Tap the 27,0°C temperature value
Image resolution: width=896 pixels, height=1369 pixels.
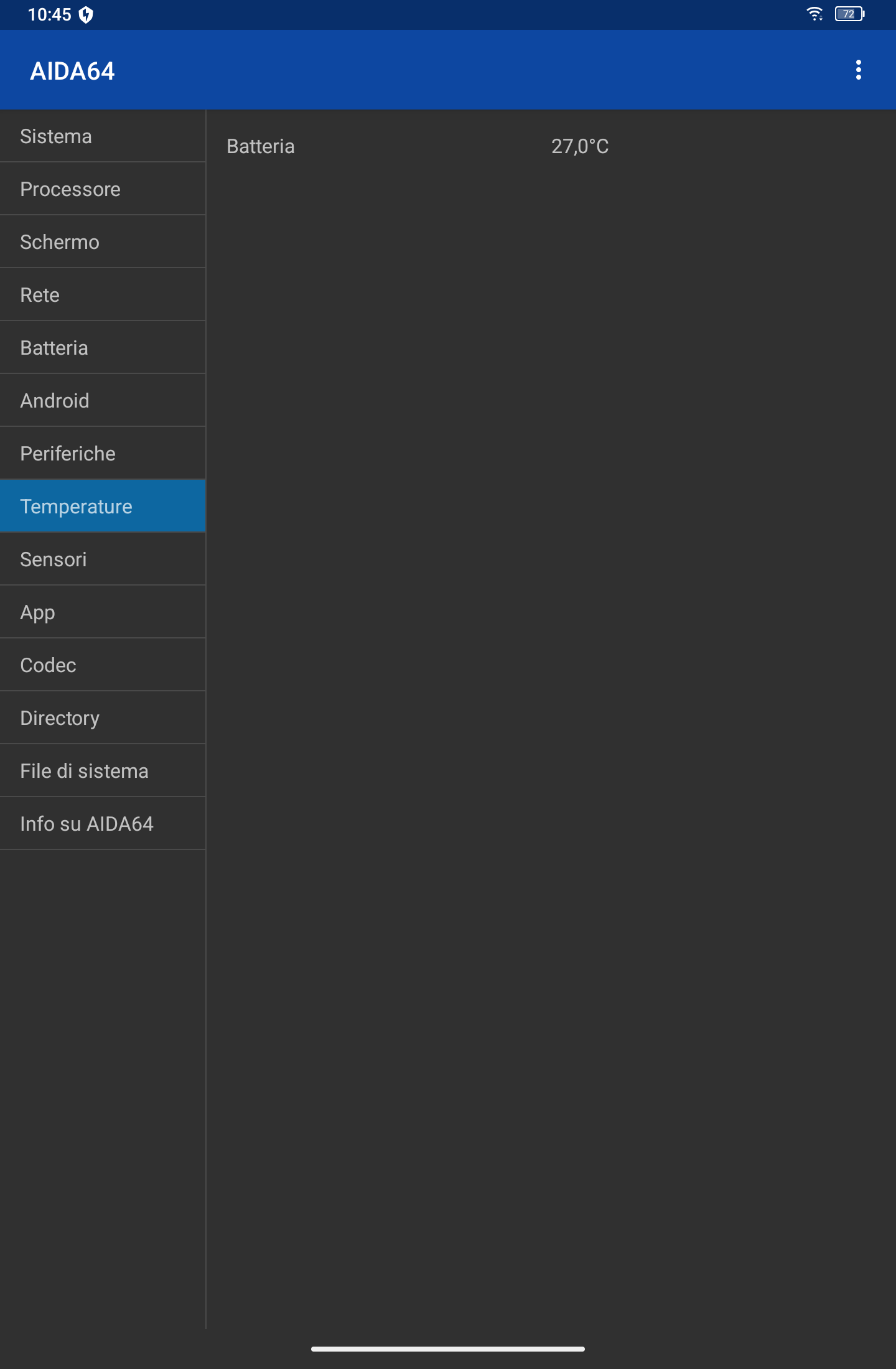point(580,146)
